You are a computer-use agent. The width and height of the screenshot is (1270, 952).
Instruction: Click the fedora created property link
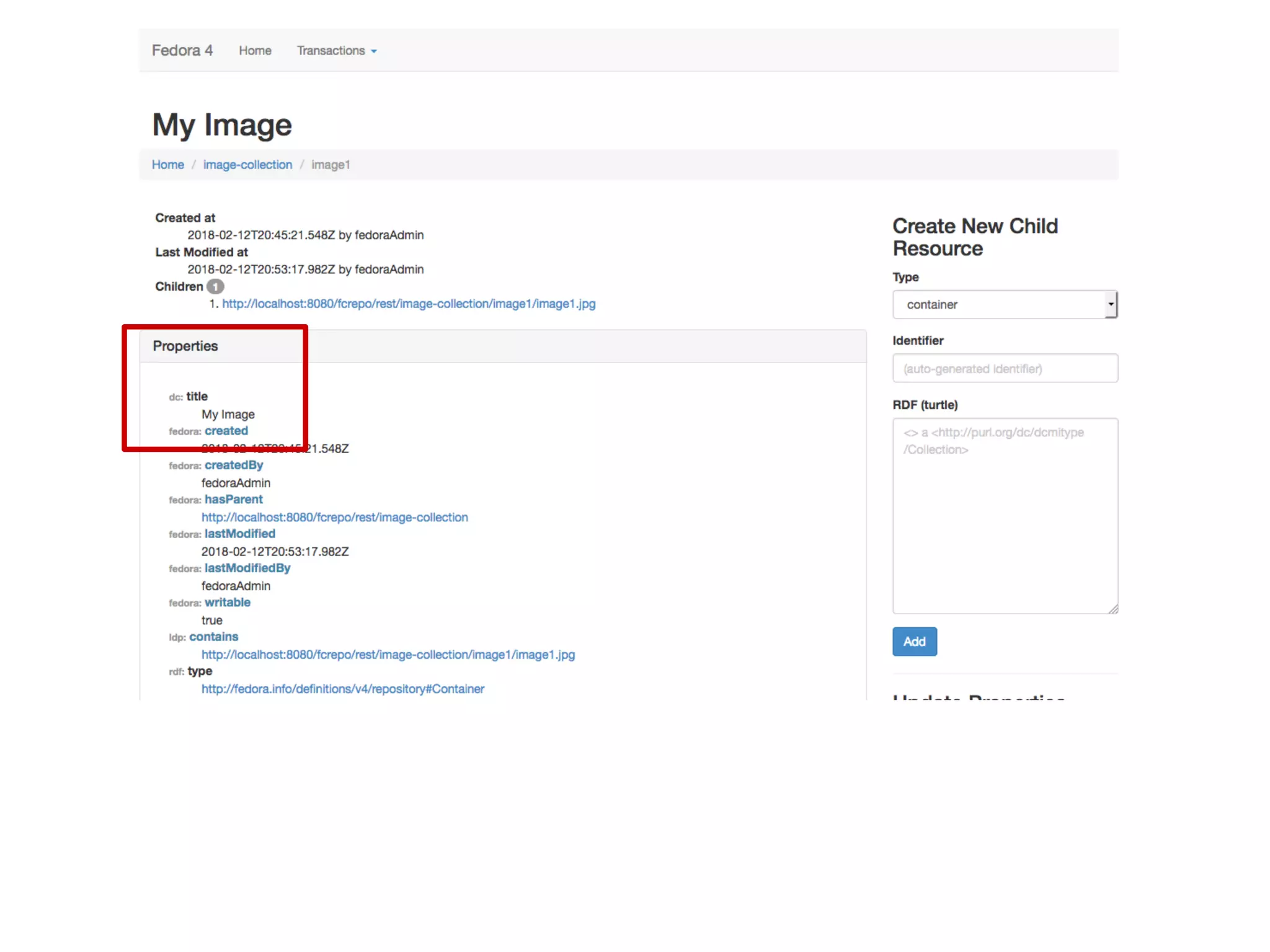coord(226,431)
